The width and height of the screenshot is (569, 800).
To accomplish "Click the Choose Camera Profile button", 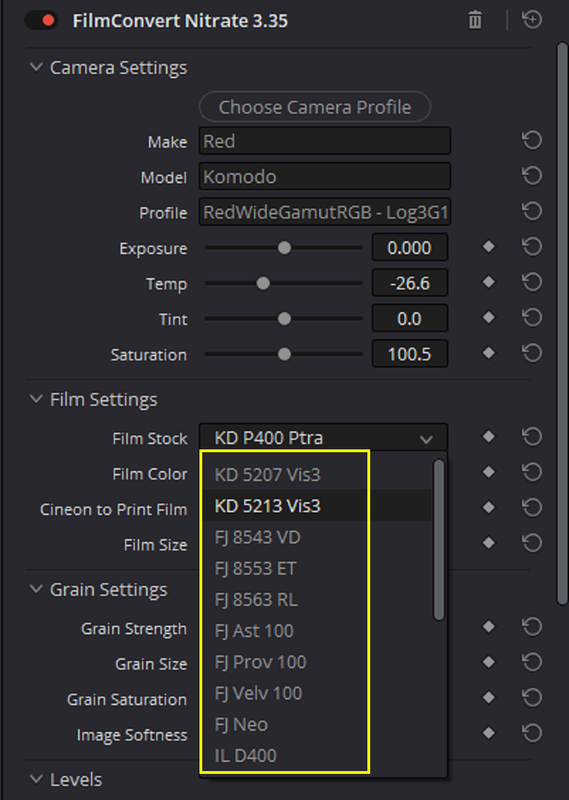I will (315, 107).
